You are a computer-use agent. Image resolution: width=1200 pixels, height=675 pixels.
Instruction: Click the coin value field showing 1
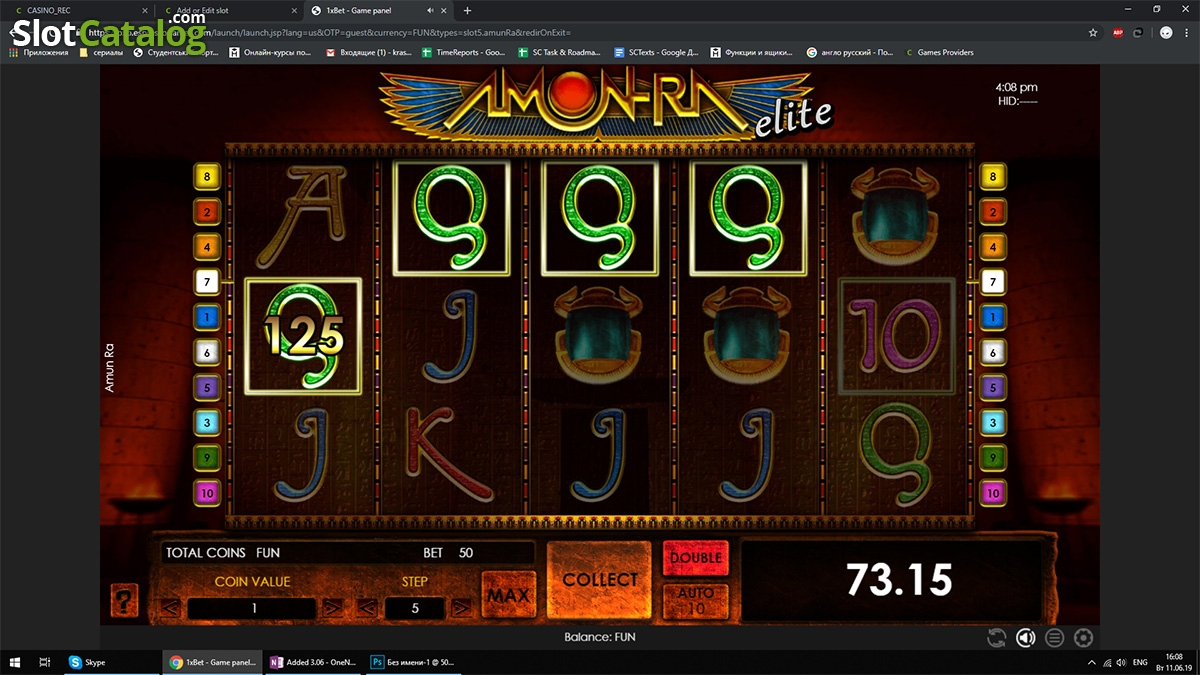tap(253, 608)
